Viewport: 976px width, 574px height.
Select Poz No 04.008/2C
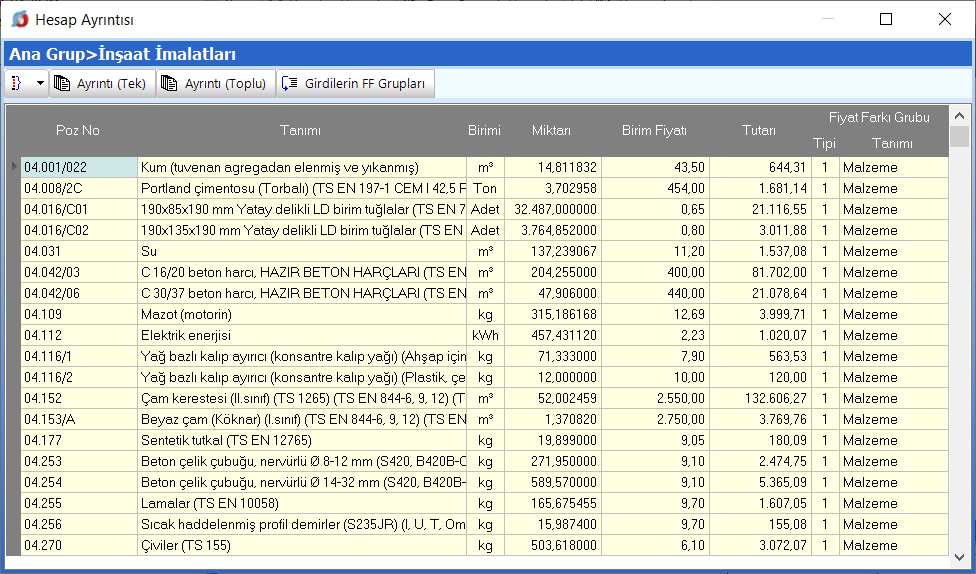pos(79,188)
